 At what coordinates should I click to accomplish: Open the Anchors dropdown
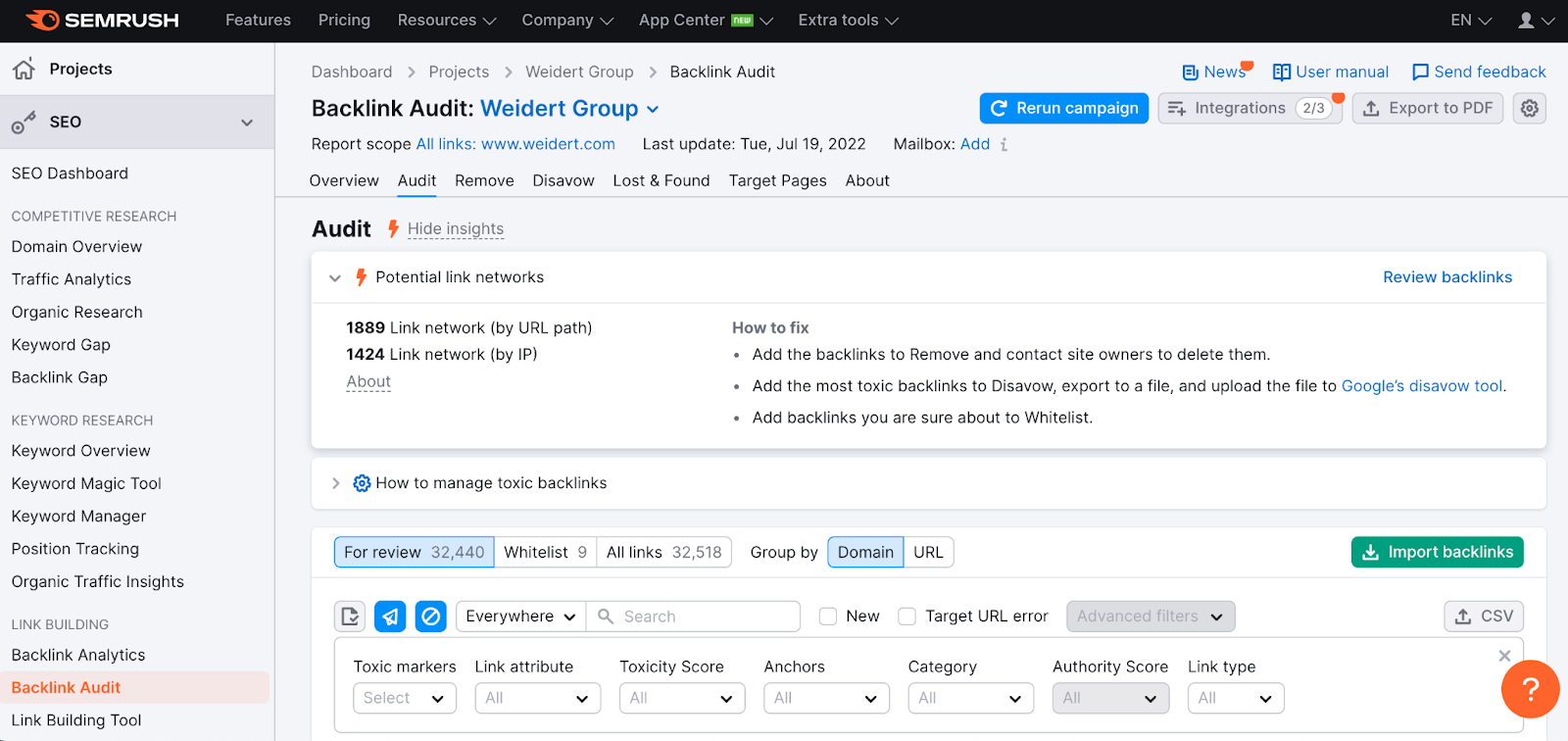(x=826, y=698)
